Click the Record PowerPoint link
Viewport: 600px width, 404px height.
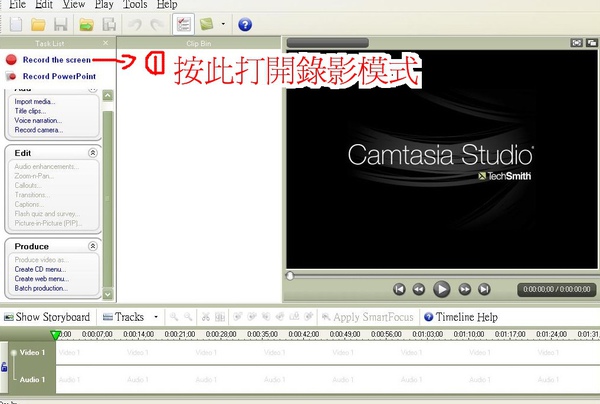[x=59, y=76]
